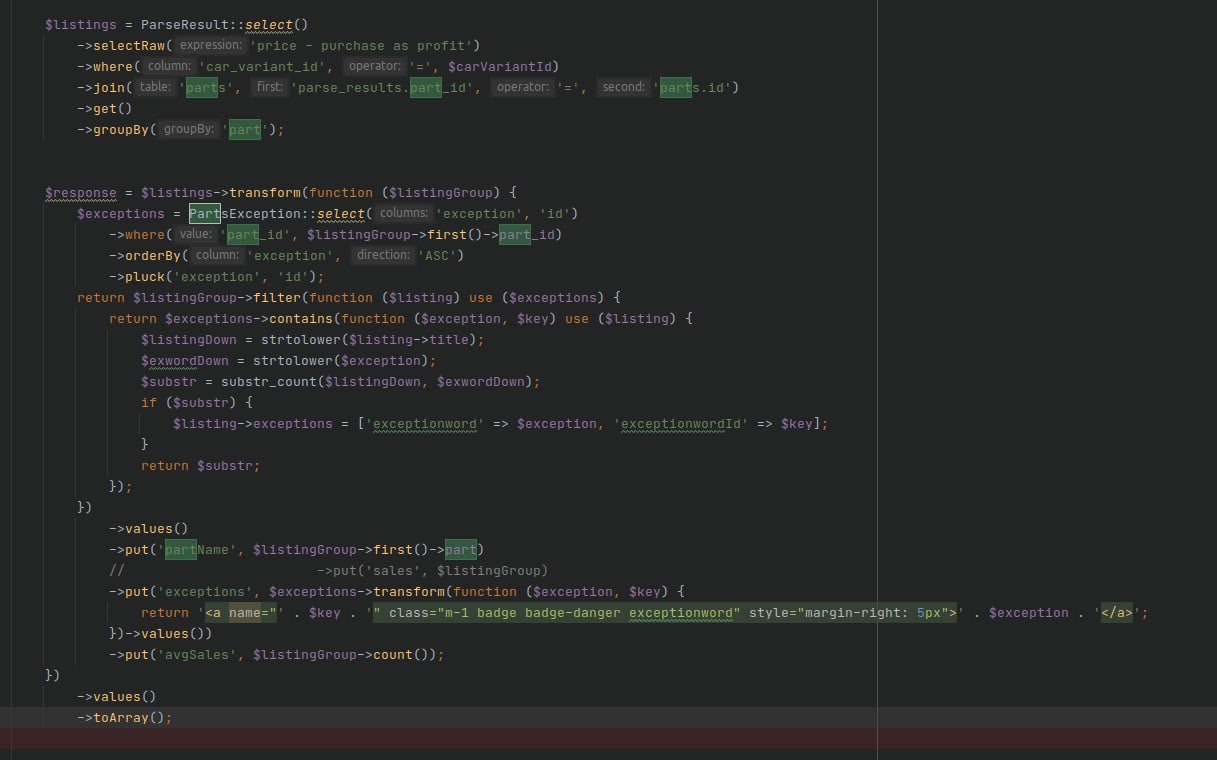Click the commented-out put('sales') code

432,570
